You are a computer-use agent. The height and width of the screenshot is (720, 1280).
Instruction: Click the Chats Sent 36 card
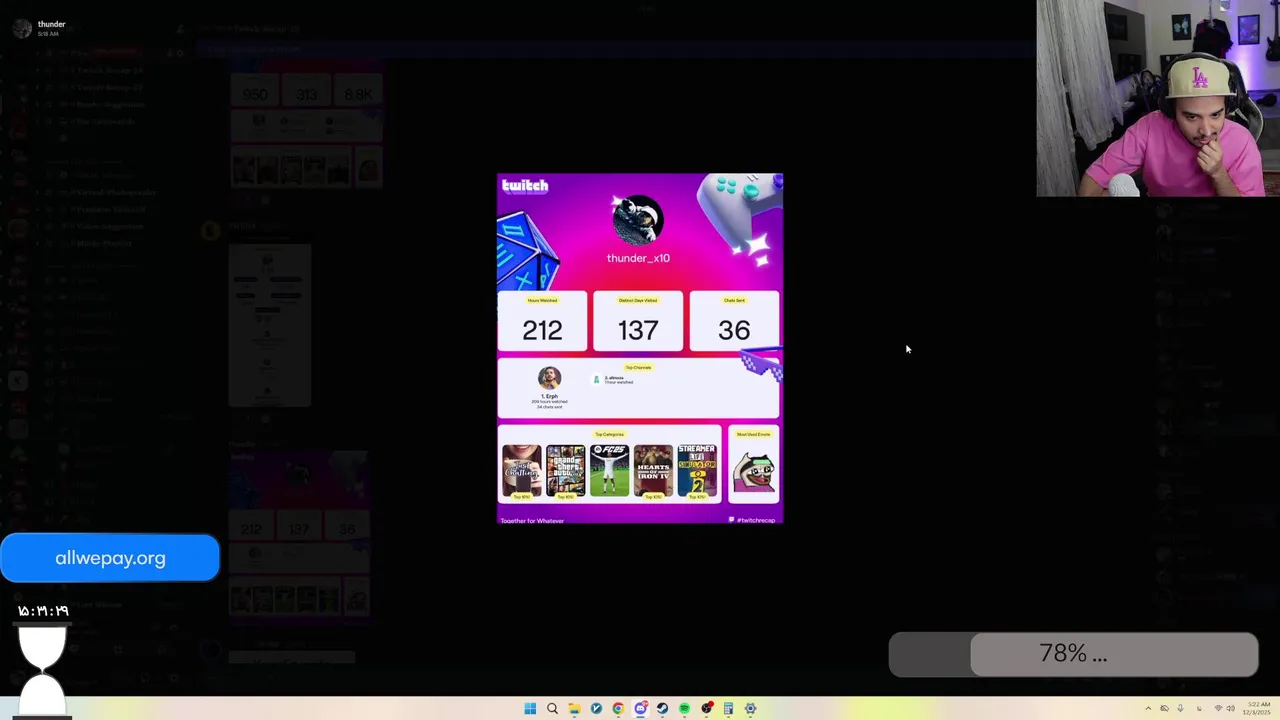[734, 322]
